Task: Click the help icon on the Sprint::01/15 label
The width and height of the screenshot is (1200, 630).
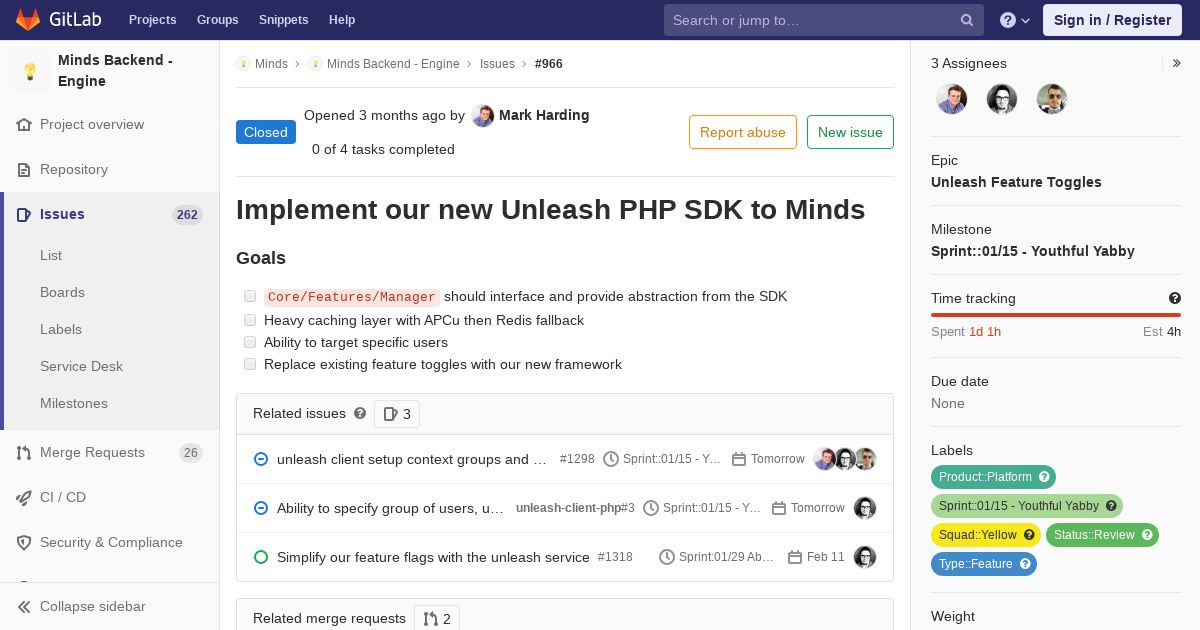Action: click(x=1111, y=506)
